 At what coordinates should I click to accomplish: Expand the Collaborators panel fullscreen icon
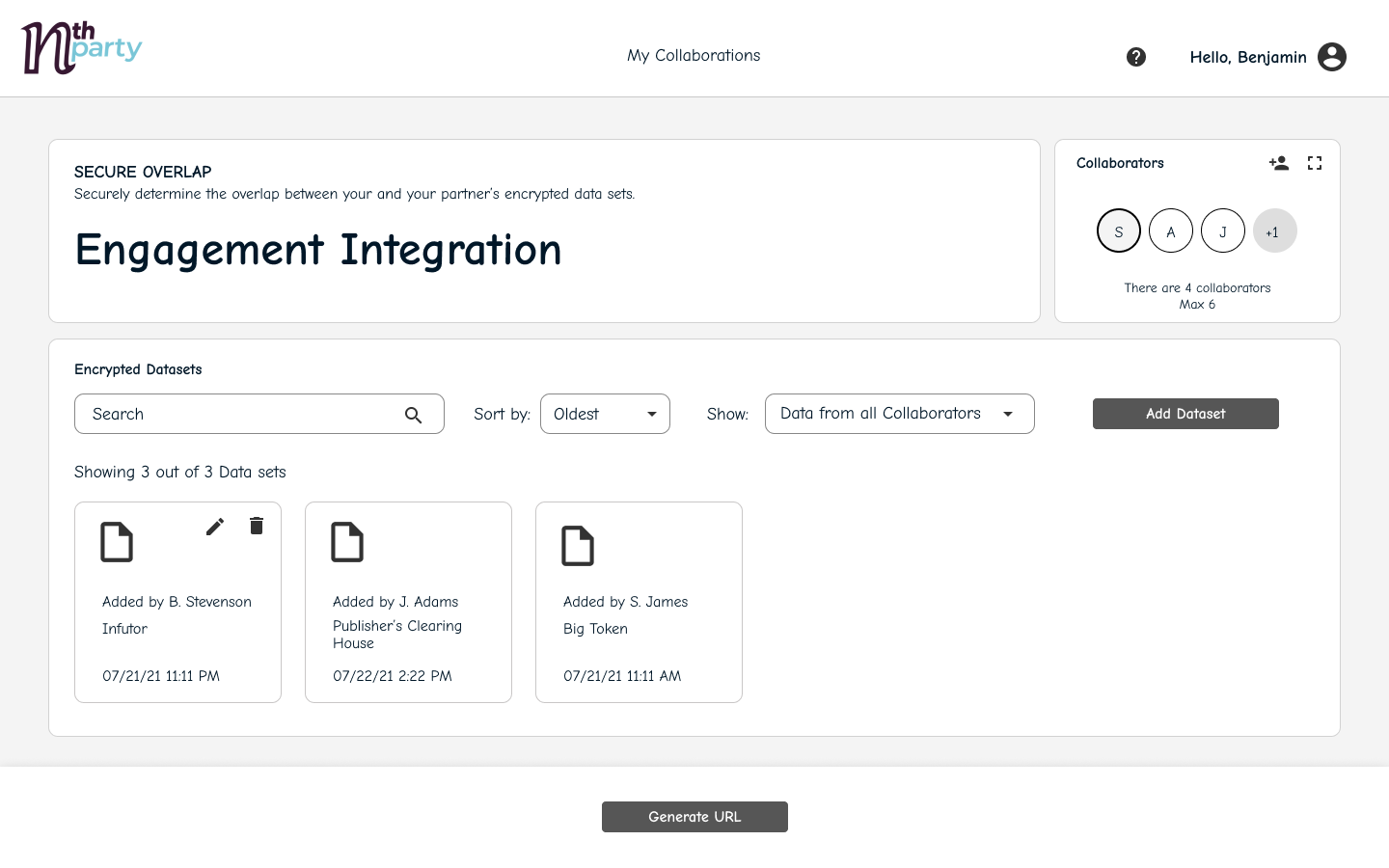pyautogui.click(x=1315, y=163)
